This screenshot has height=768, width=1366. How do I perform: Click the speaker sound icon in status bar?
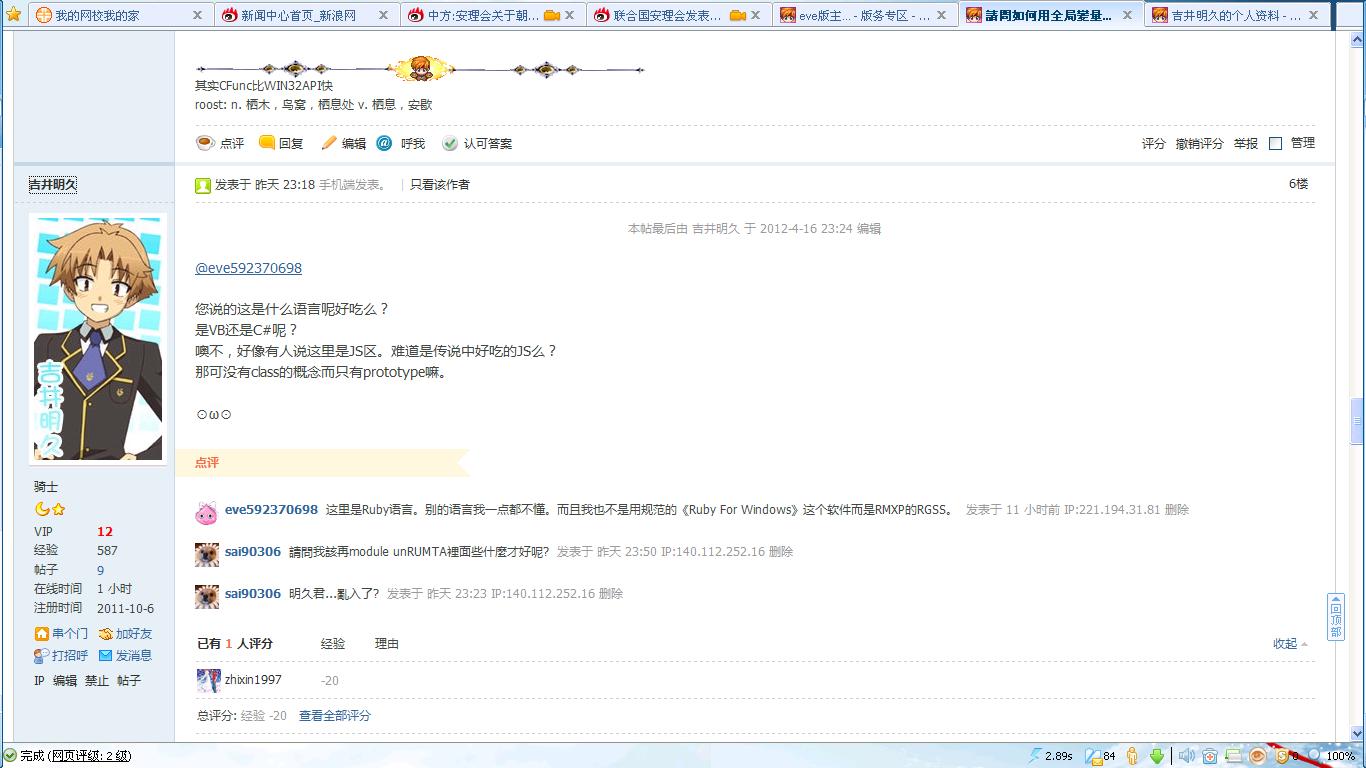1186,756
